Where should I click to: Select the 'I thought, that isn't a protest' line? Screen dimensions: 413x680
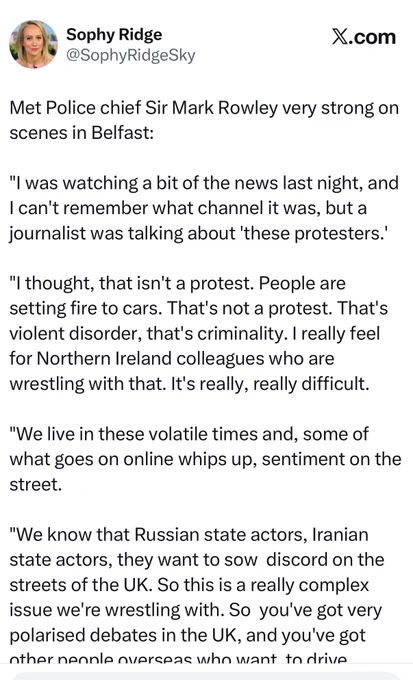pyautogui.click(x=177, y=284)
